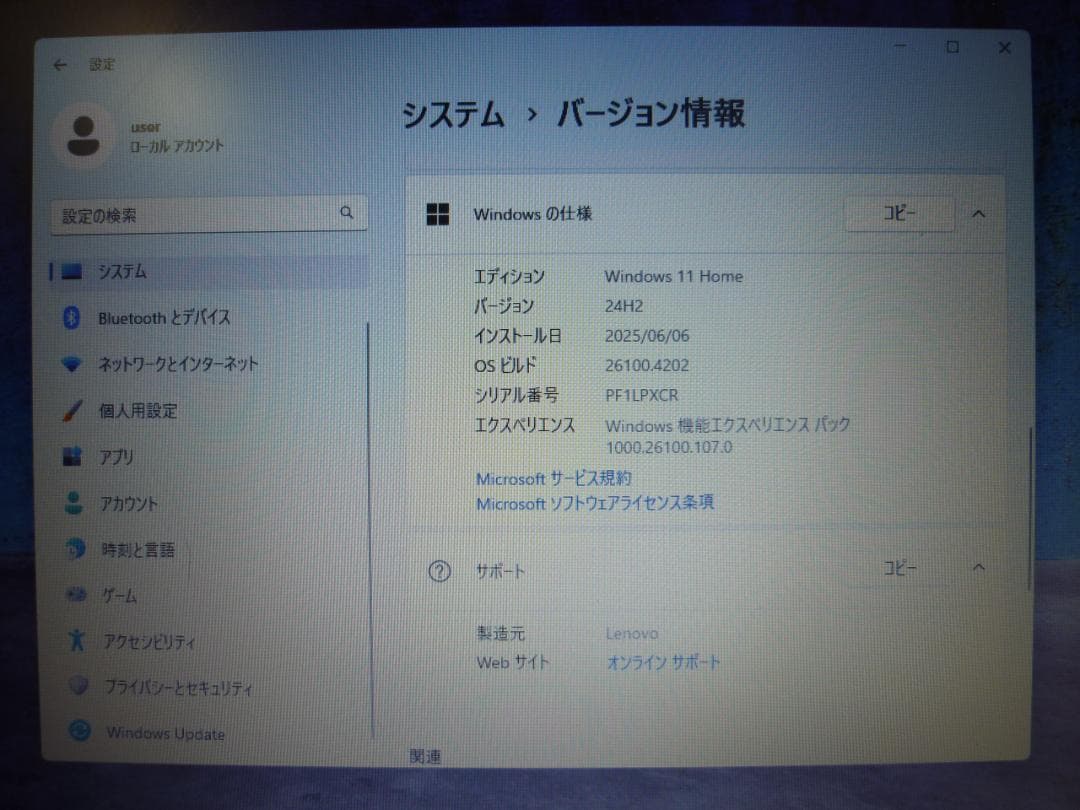Image resolution: width=1080 pixels, height=810 pixels.
Task: Open Bluetooth とデバイス settings page
Action: [164, 318]
